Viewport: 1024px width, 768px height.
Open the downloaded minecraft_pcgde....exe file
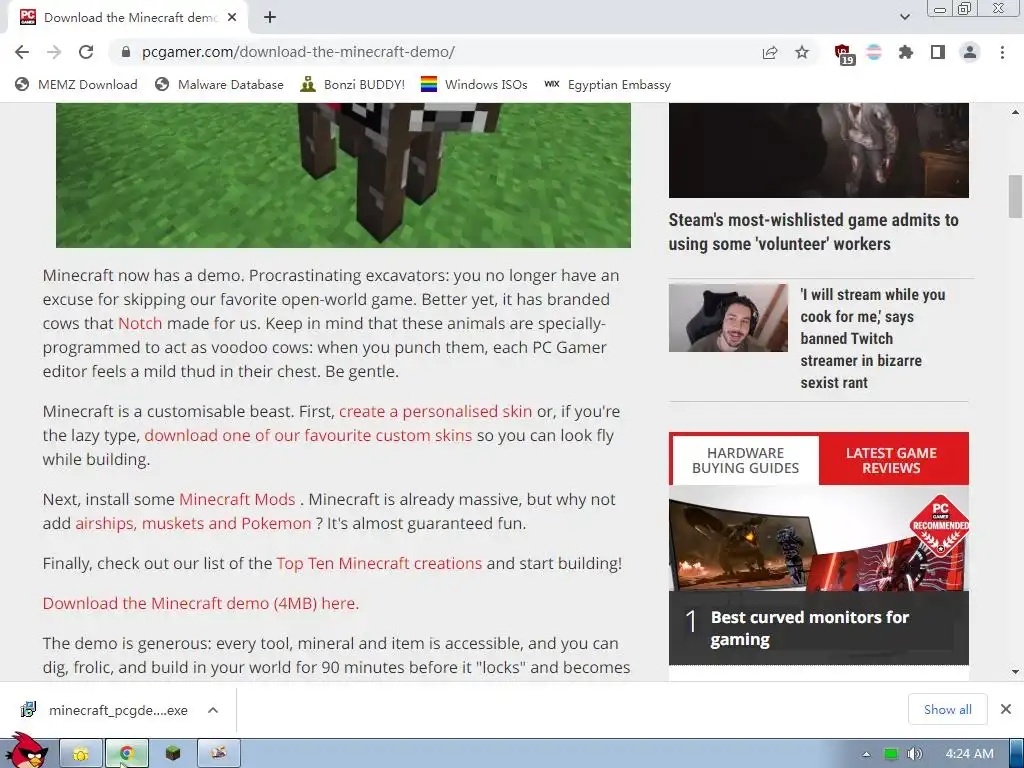[x=104, y=710]
